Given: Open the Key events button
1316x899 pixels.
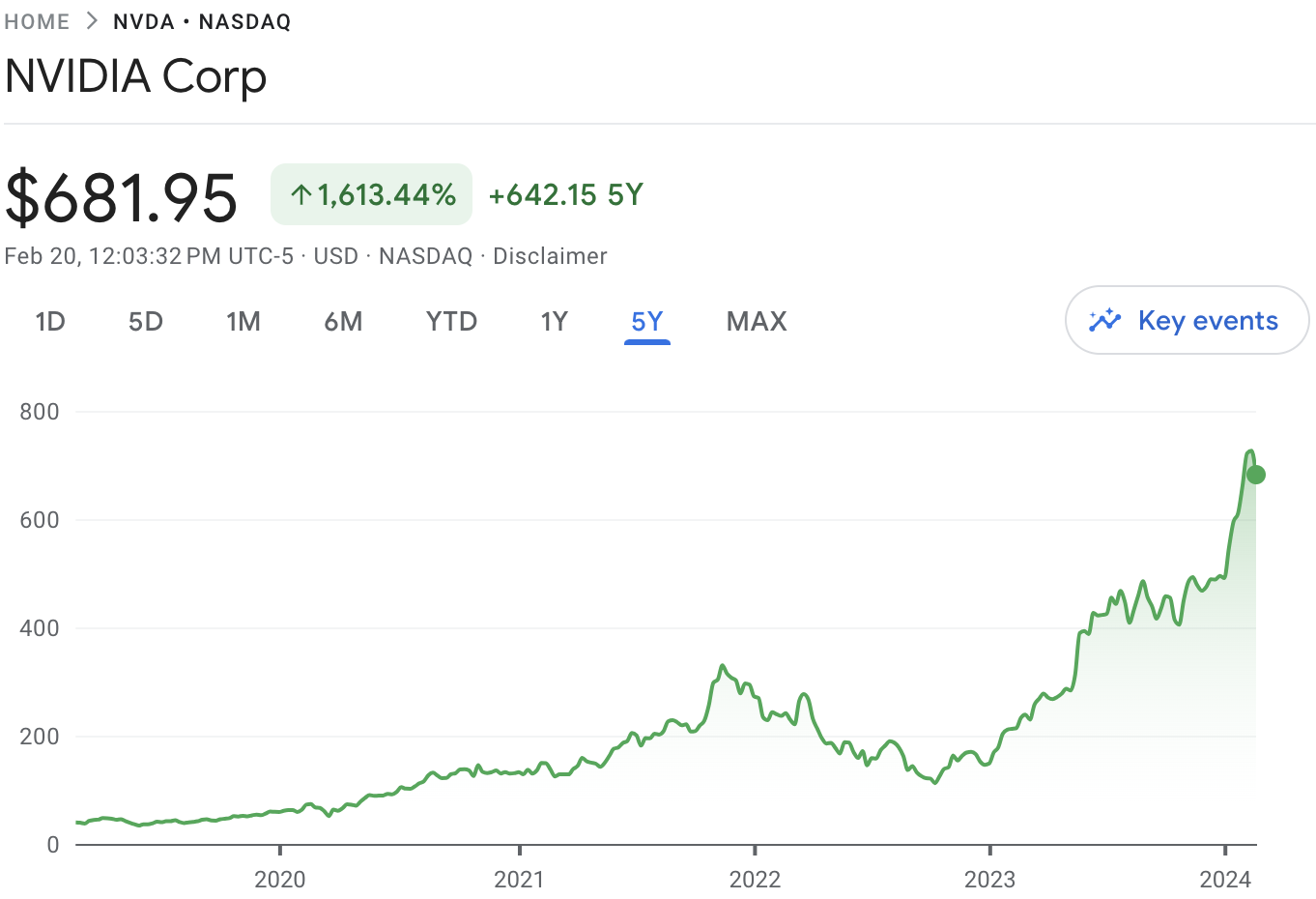Looking at the screenshot, I should pos(1187,321).
